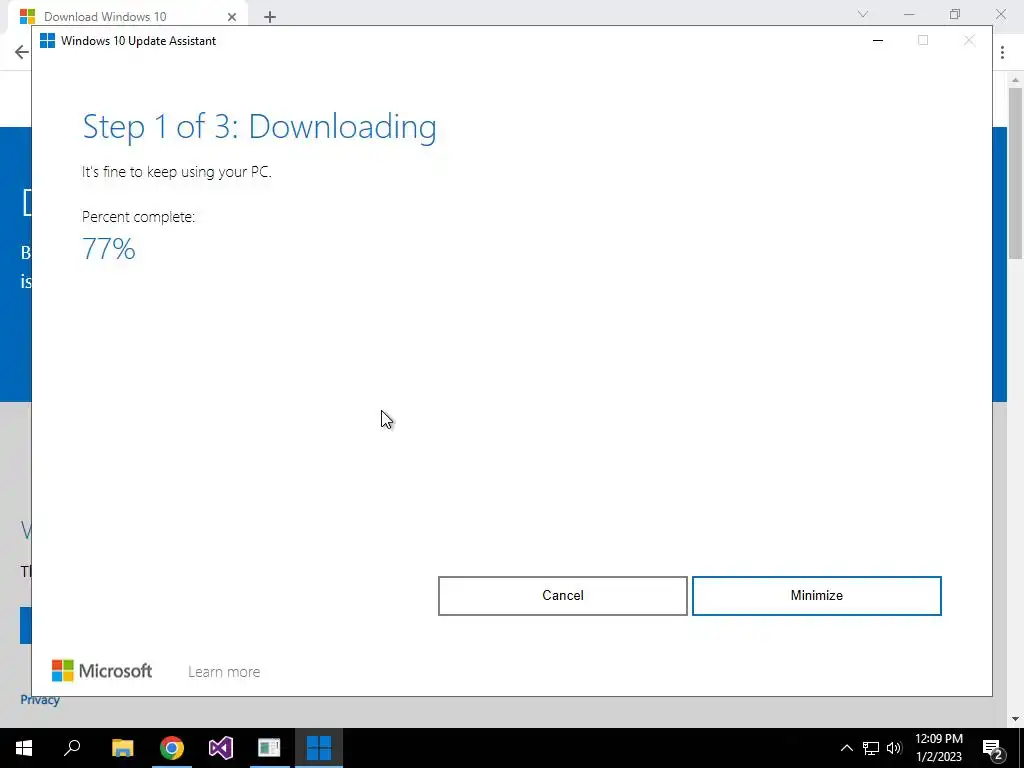The width and height of the screenshot is (1024, 768).
Task: Minimize Update Assistant window via title bar dash
Action: [878, 40]
